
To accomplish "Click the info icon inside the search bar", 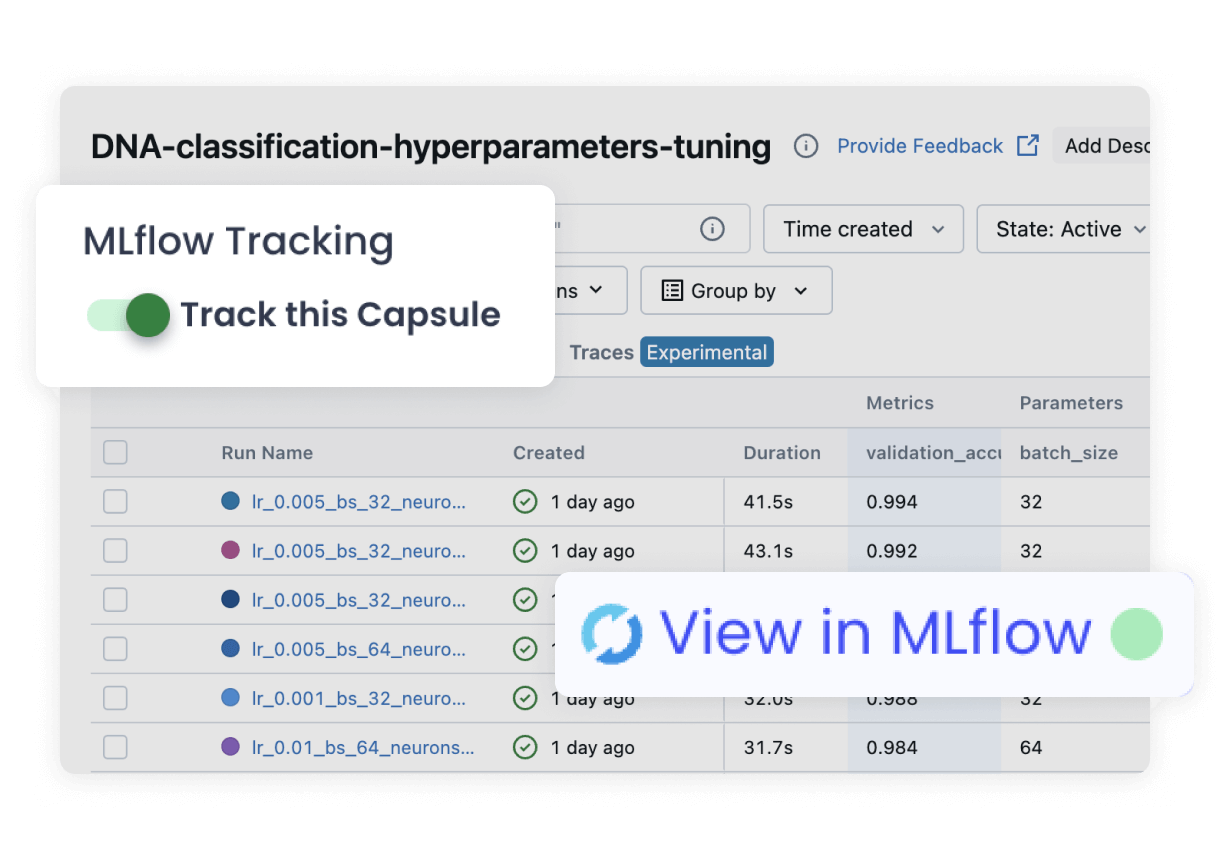I will [712, 229].
